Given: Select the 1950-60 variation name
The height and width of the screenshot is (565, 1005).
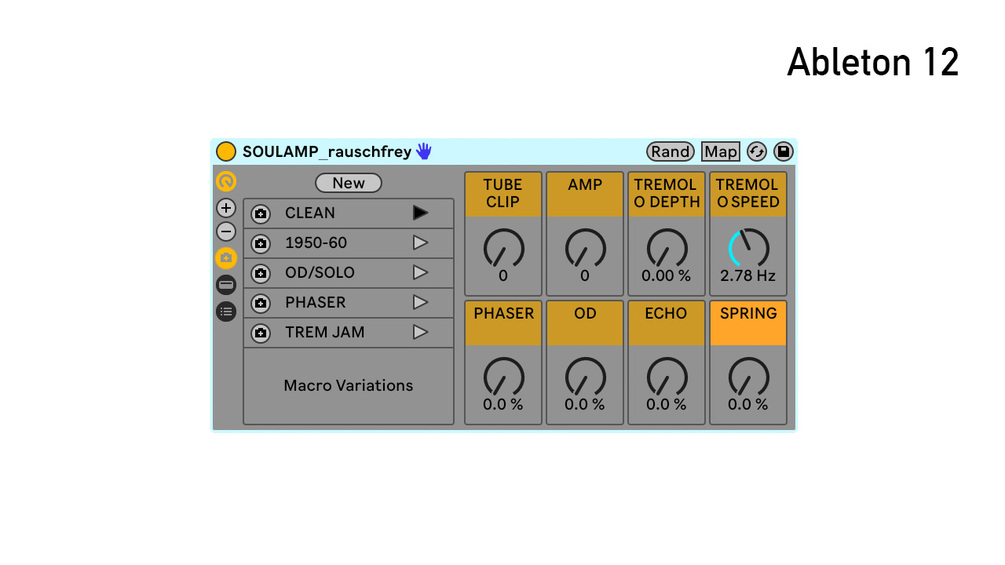Looking at the screenshot, I should pos(316,243).
